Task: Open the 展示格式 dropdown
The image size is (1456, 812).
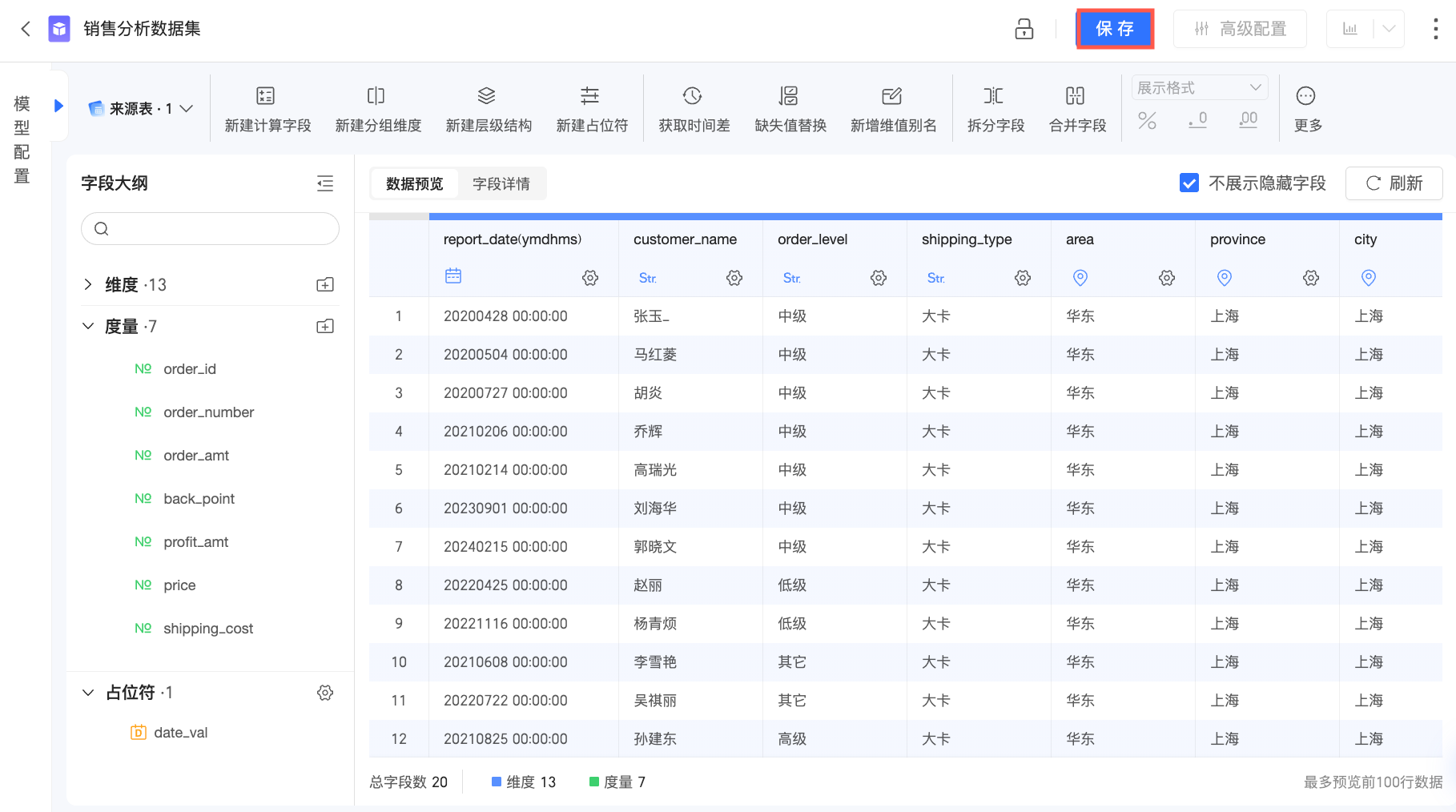Action: click(x=1199, y=87)
